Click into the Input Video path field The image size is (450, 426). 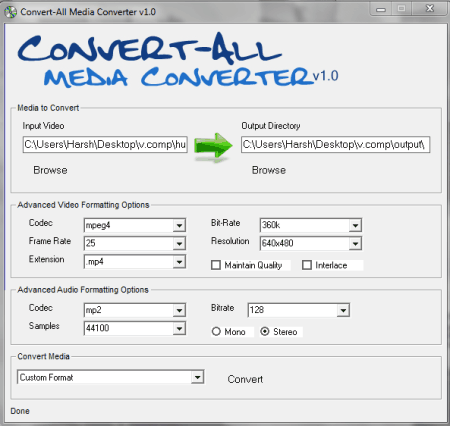point(105,145)
